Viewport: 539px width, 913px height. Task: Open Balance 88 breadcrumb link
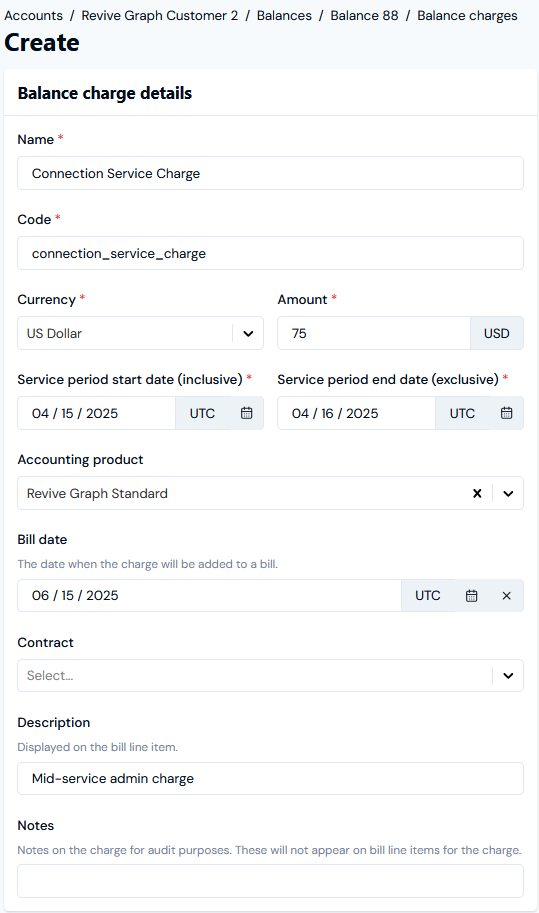[x=364, y=16]
